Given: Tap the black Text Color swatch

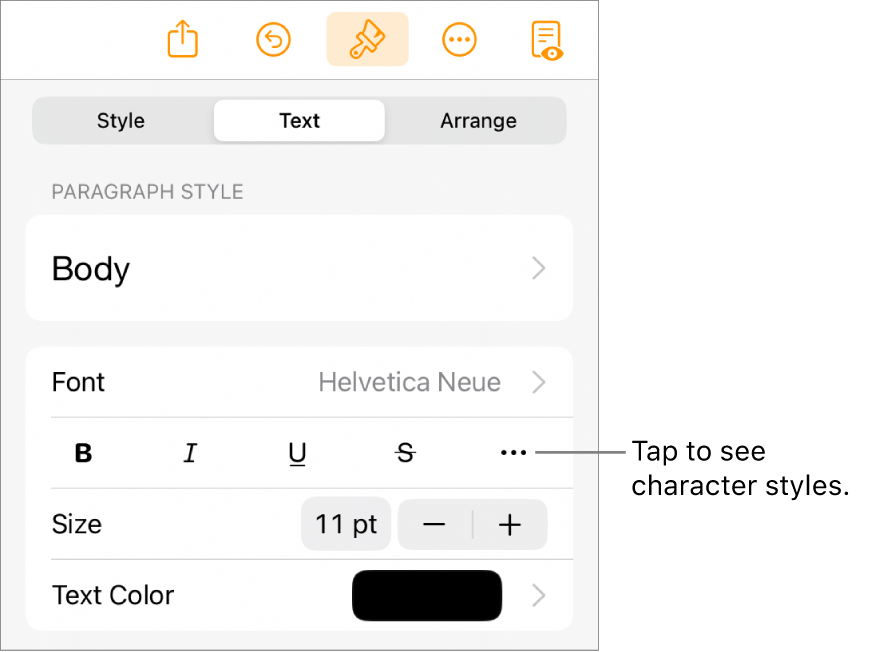Looking at the screenshot, I should (x=427, y=595).
